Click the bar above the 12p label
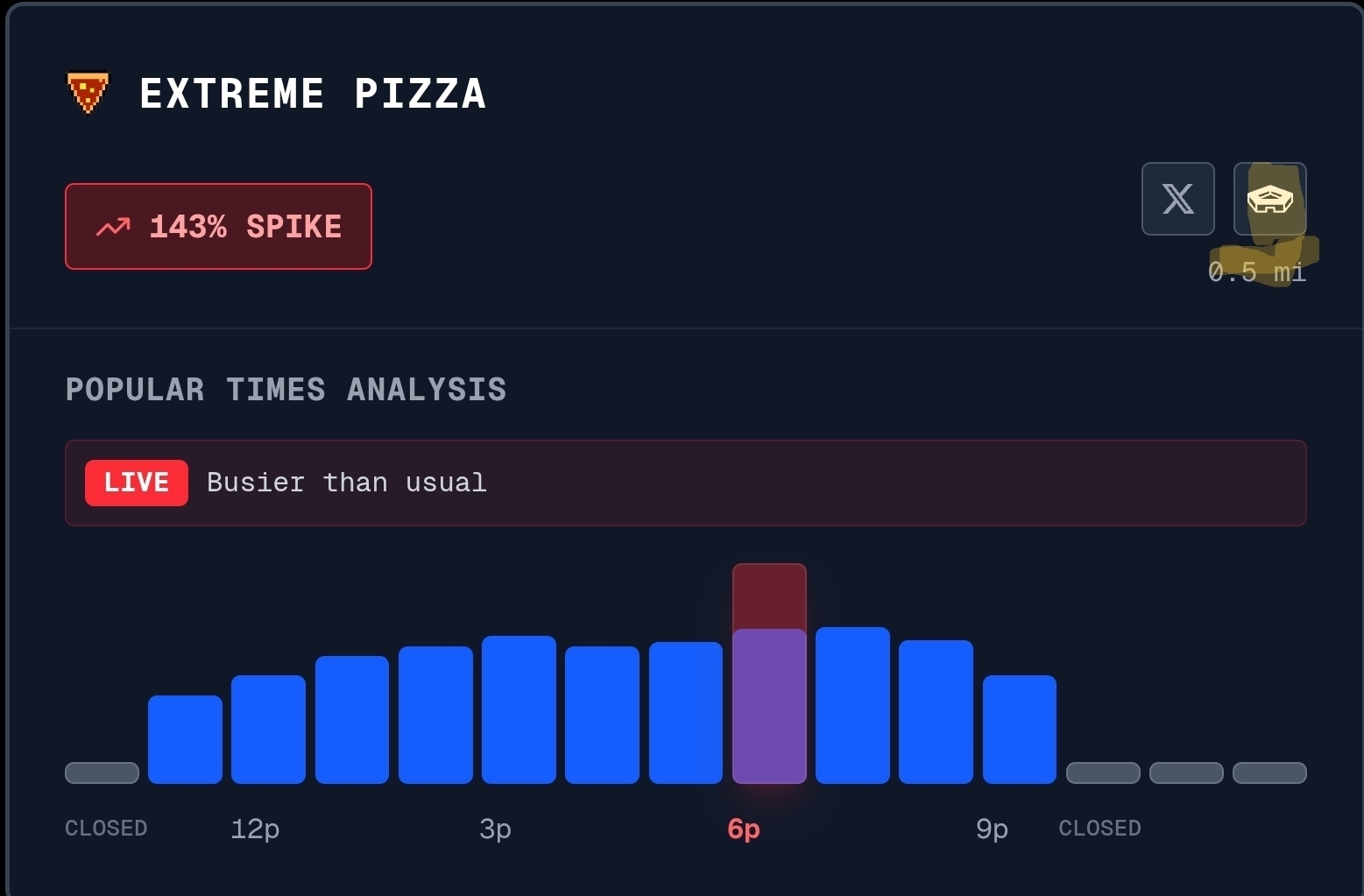 (268, 729)
